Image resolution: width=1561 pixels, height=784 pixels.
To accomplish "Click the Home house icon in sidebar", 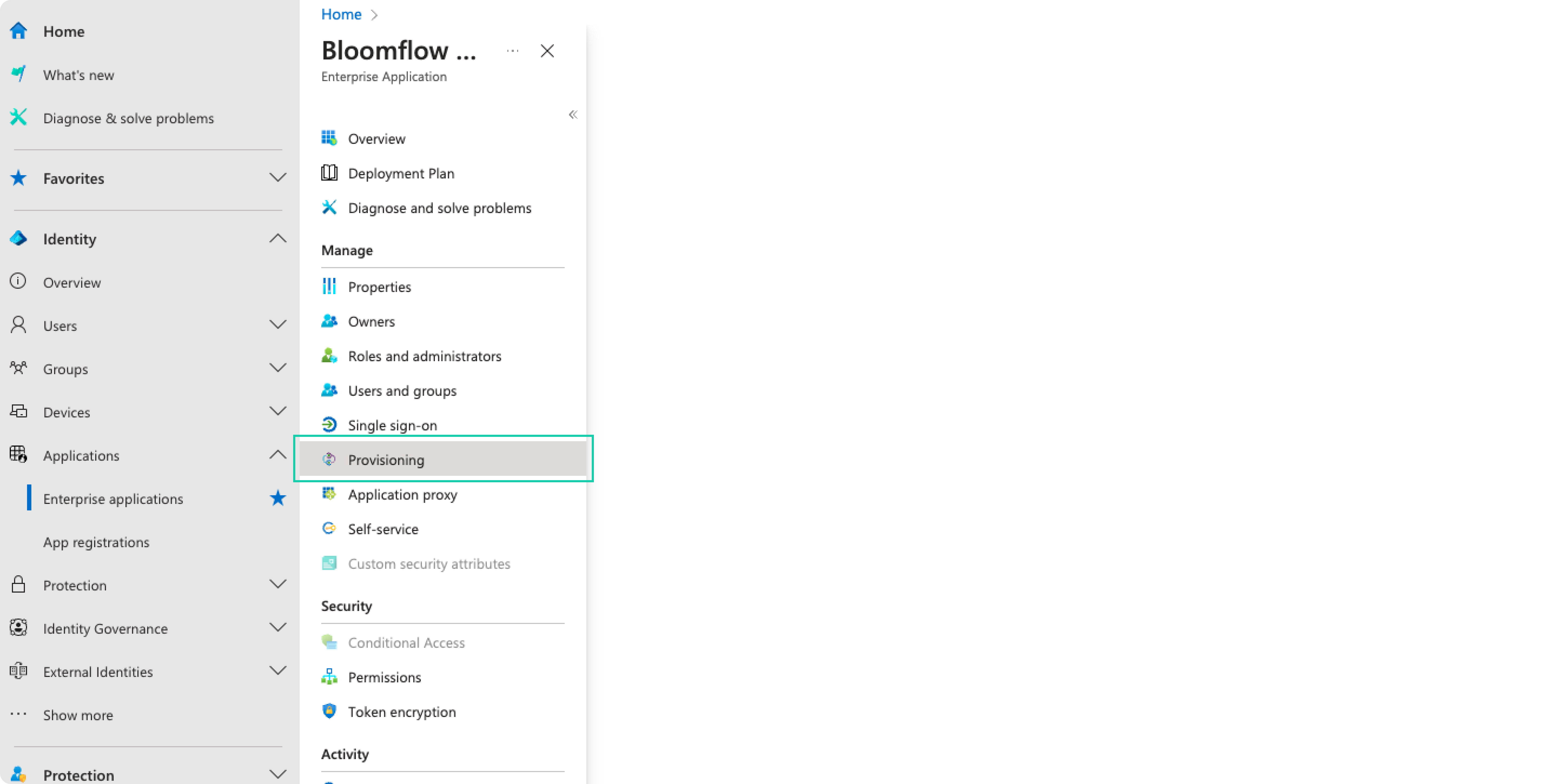I will 18,31.
